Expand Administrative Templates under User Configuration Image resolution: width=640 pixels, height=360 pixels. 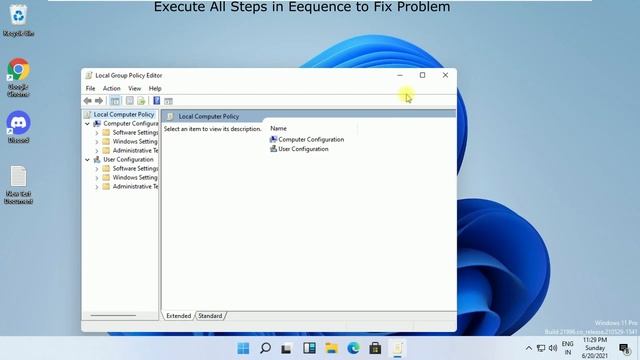pyautogui.click(x=97, y=187)
